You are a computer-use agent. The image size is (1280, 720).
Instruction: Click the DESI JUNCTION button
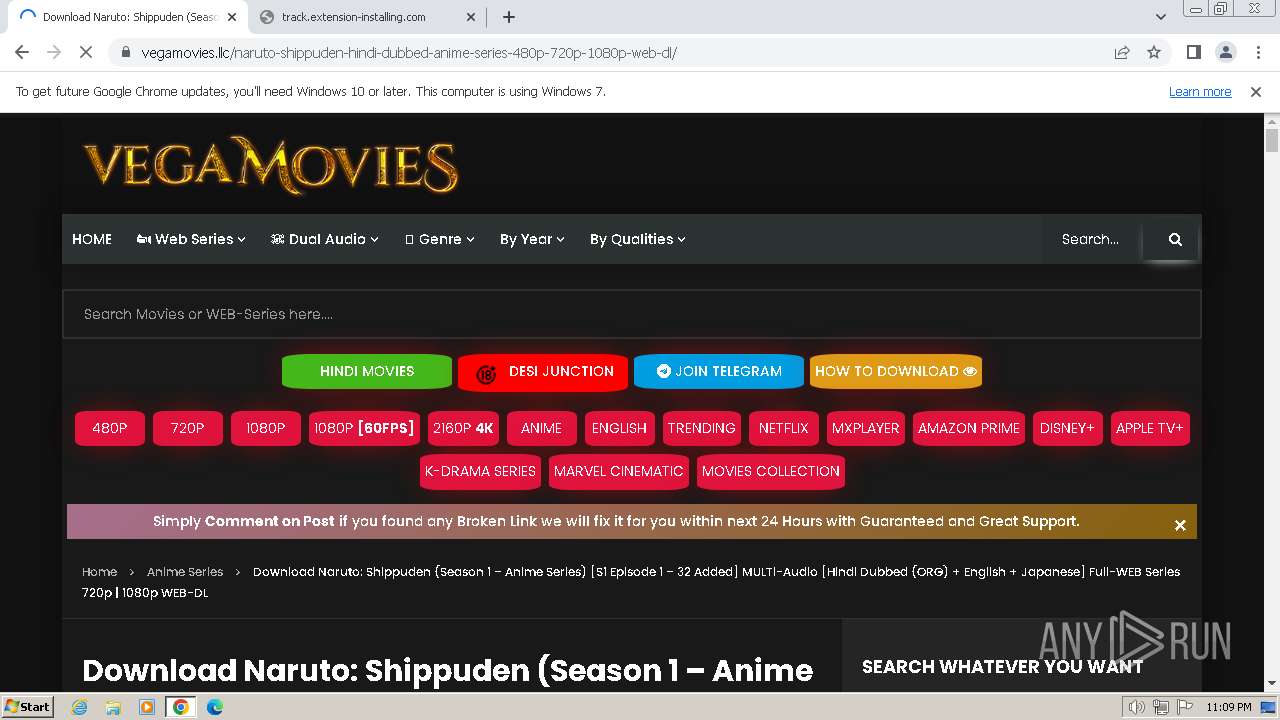543,371
